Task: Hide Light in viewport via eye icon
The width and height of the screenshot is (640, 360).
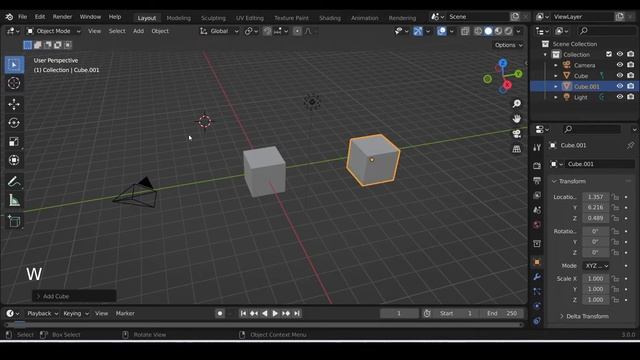Action: click(620, 97)
